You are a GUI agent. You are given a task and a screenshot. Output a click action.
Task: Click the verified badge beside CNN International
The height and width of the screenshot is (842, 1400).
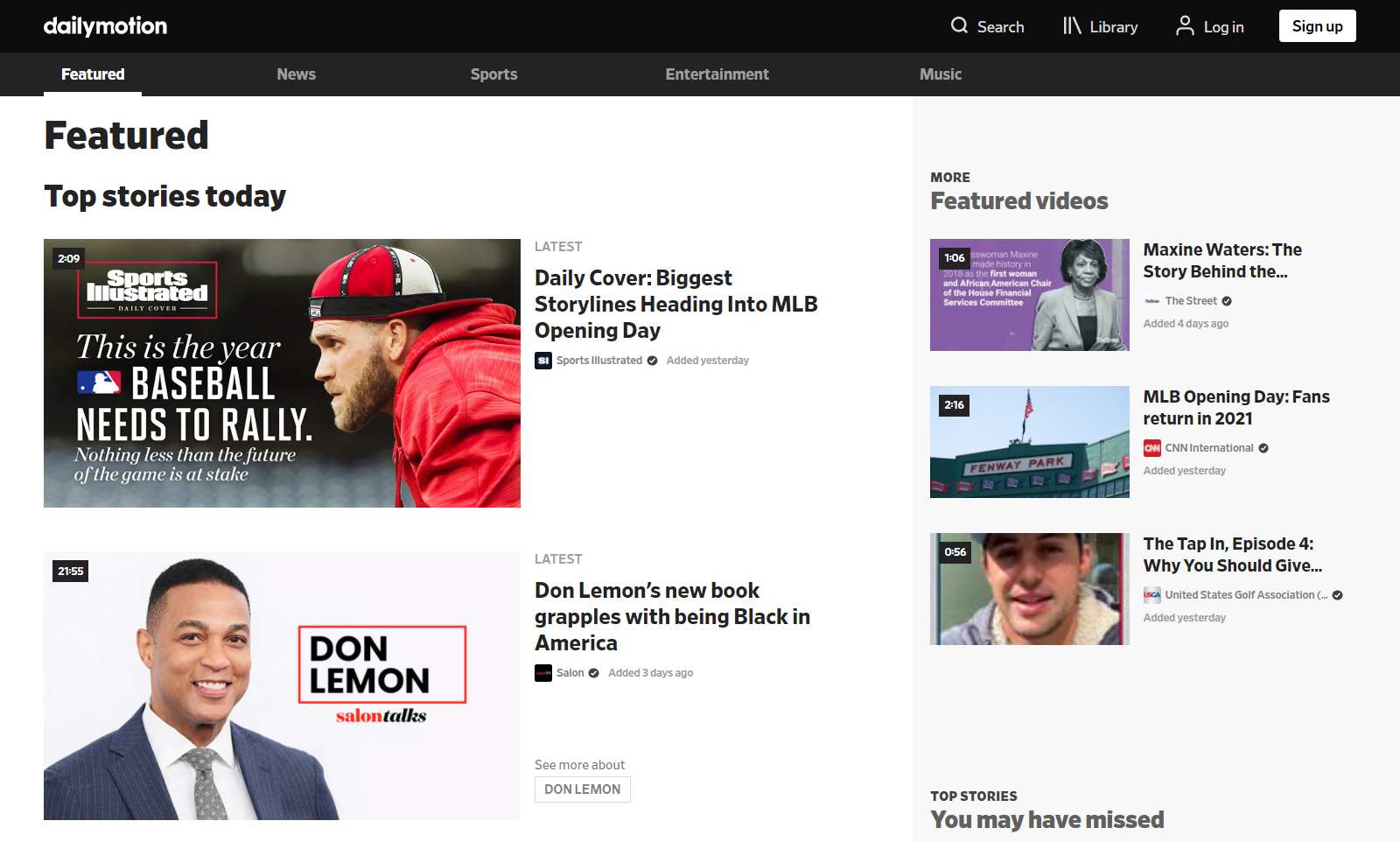point(1263,448)
